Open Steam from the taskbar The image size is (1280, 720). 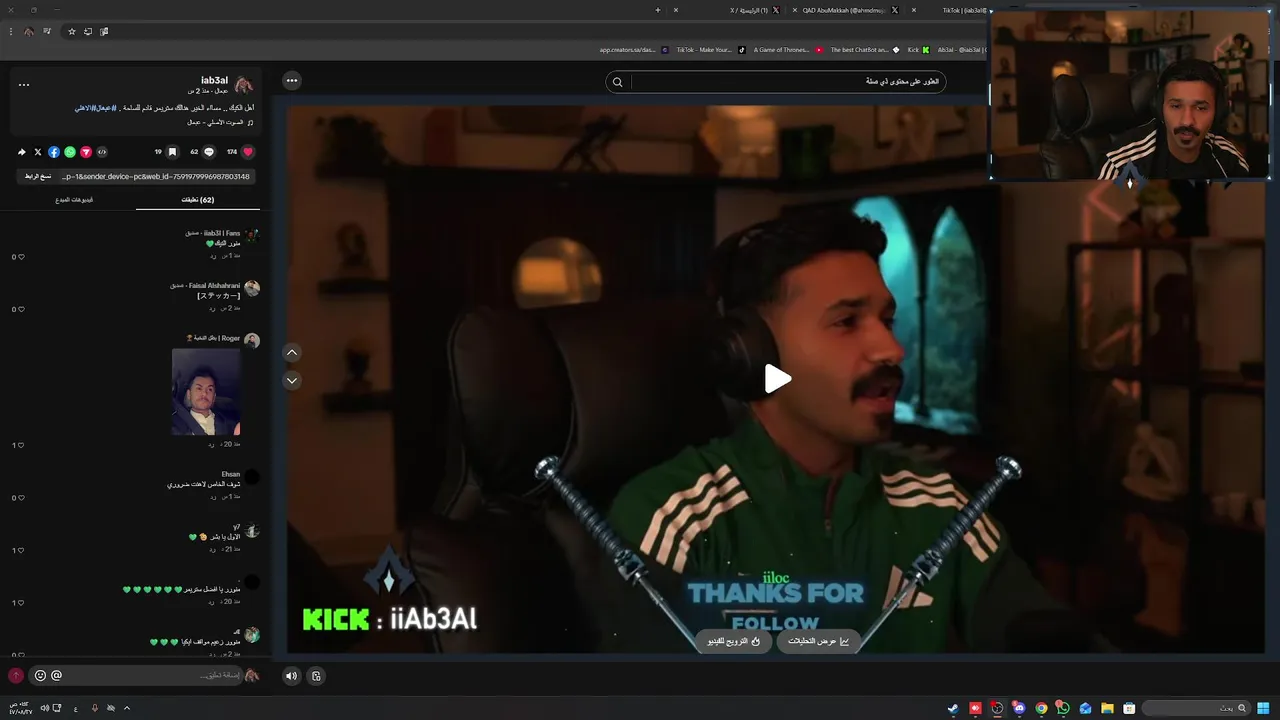click(x=953, y=708)
